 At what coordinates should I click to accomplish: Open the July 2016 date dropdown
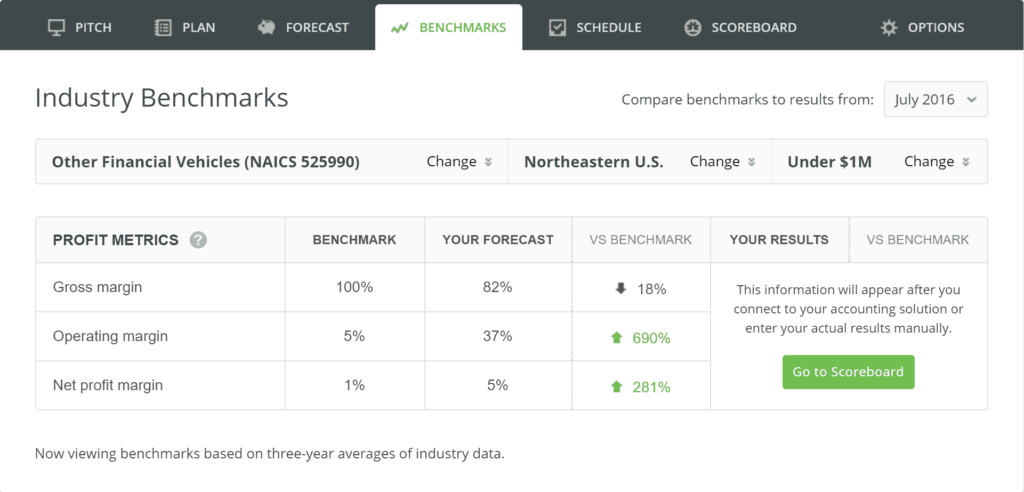pyautogui.click(x=935, y=99)
